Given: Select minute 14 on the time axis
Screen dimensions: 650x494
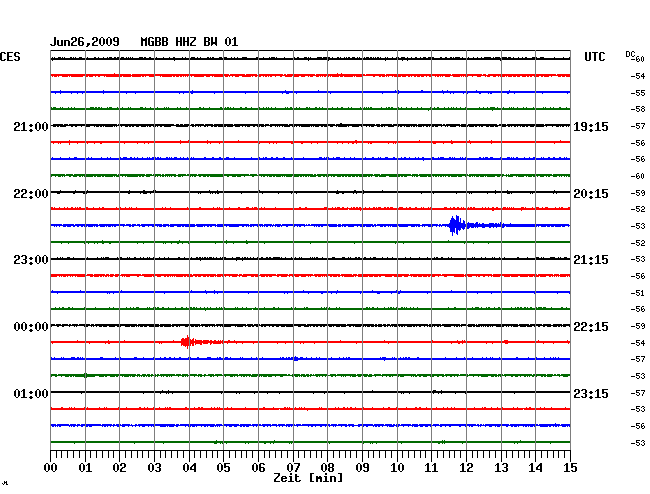Looking at the screenshot, I should click(535, 468).
